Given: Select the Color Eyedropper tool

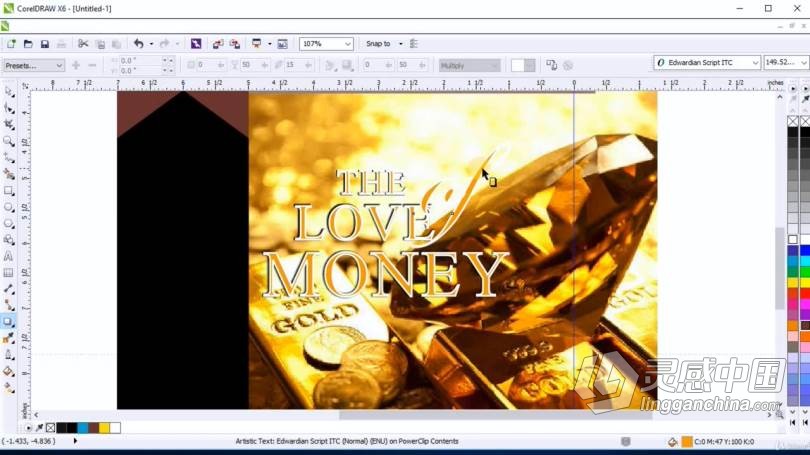Looking at the screenshot, I should pyautogui.click(x=9, y=338).
